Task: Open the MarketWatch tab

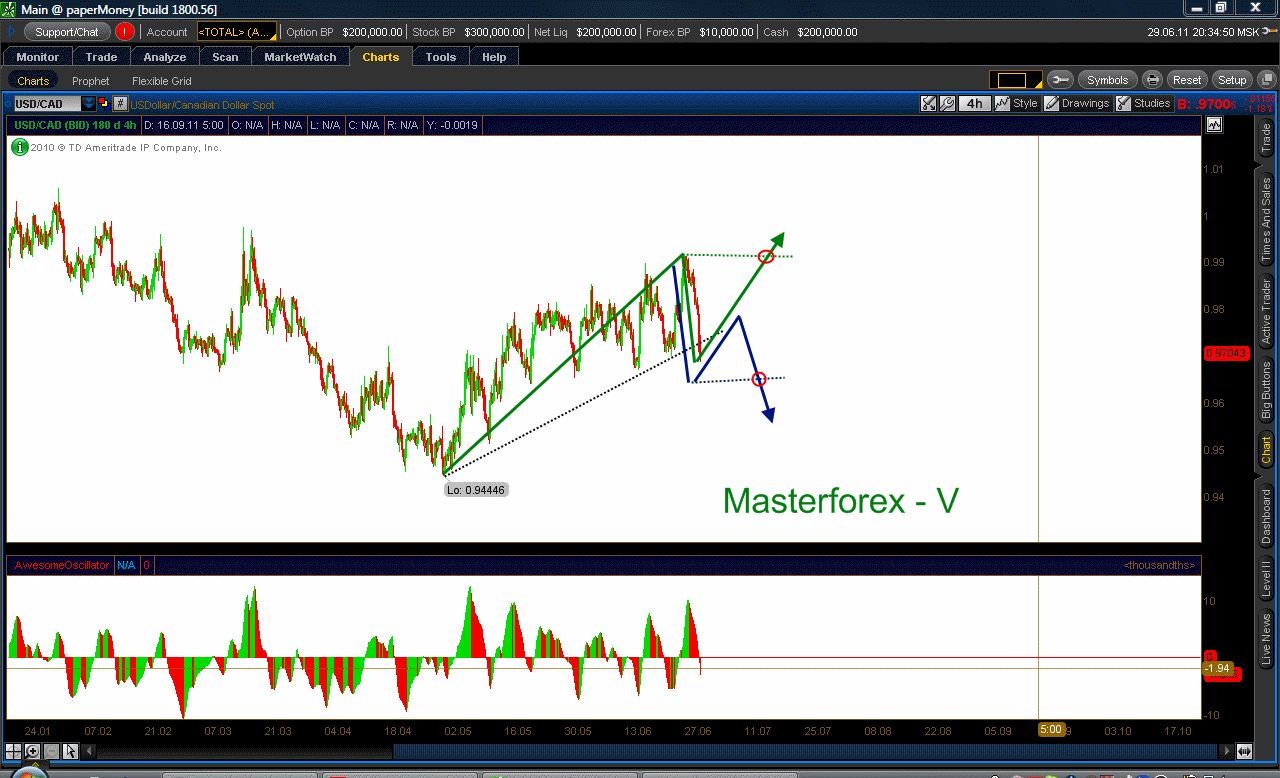Action: coord(301,57)
